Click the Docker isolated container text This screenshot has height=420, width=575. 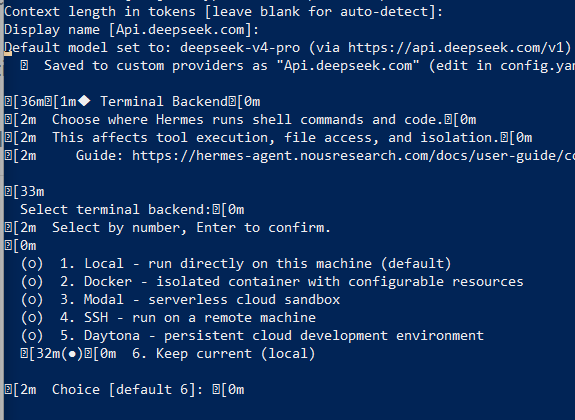click(x=304, y=282)
